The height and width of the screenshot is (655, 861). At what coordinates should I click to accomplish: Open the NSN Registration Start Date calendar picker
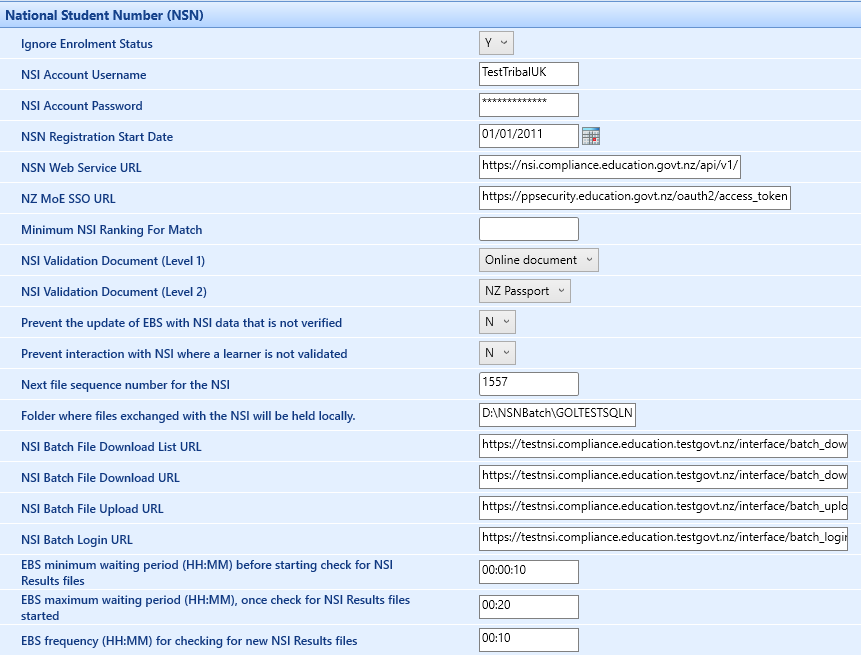(x=592, y=135)
